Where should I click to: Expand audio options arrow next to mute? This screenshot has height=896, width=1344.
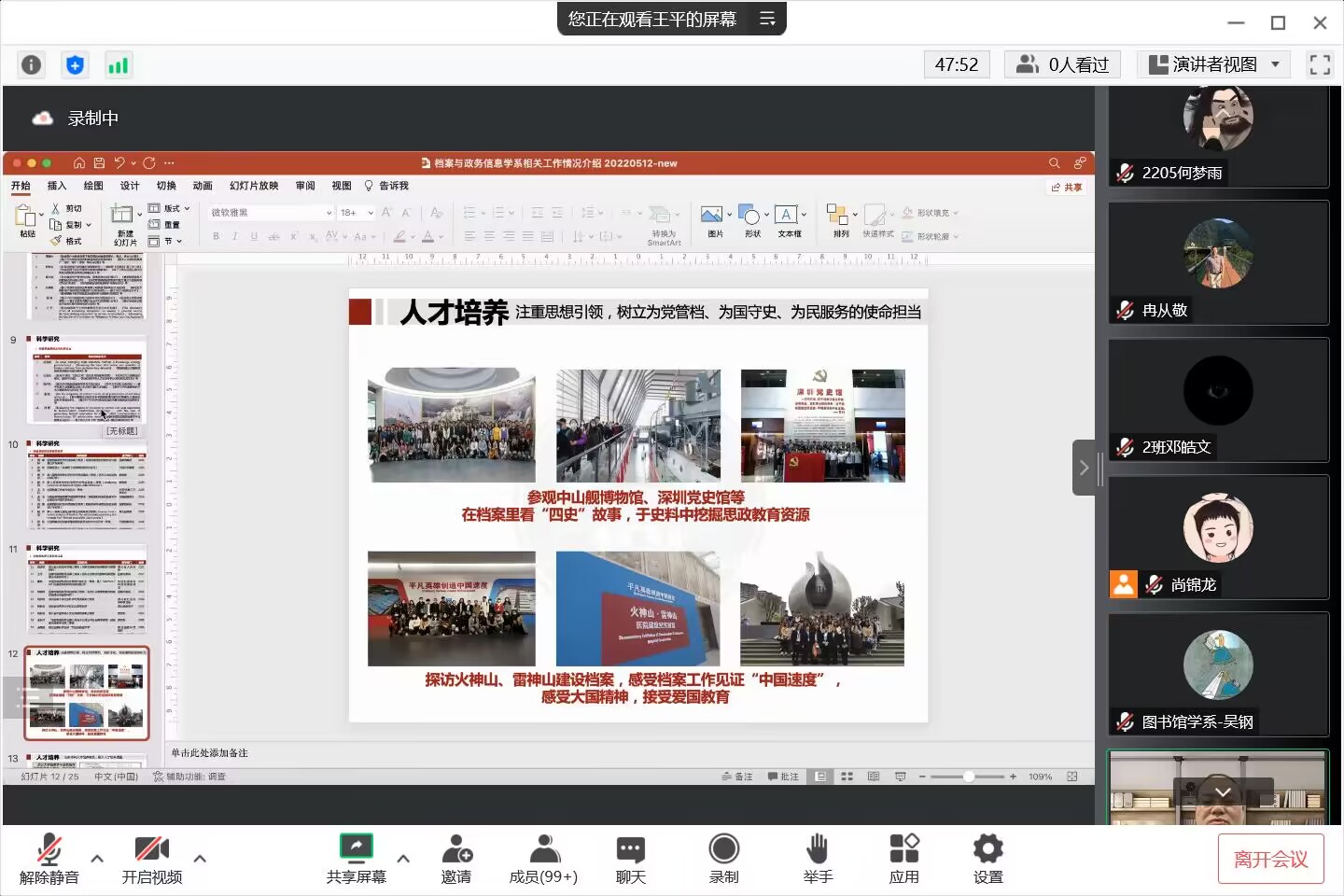pos(97,858)
